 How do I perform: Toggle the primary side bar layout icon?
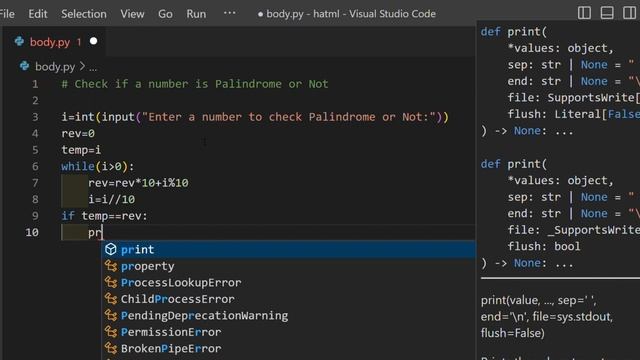(584, 13)
